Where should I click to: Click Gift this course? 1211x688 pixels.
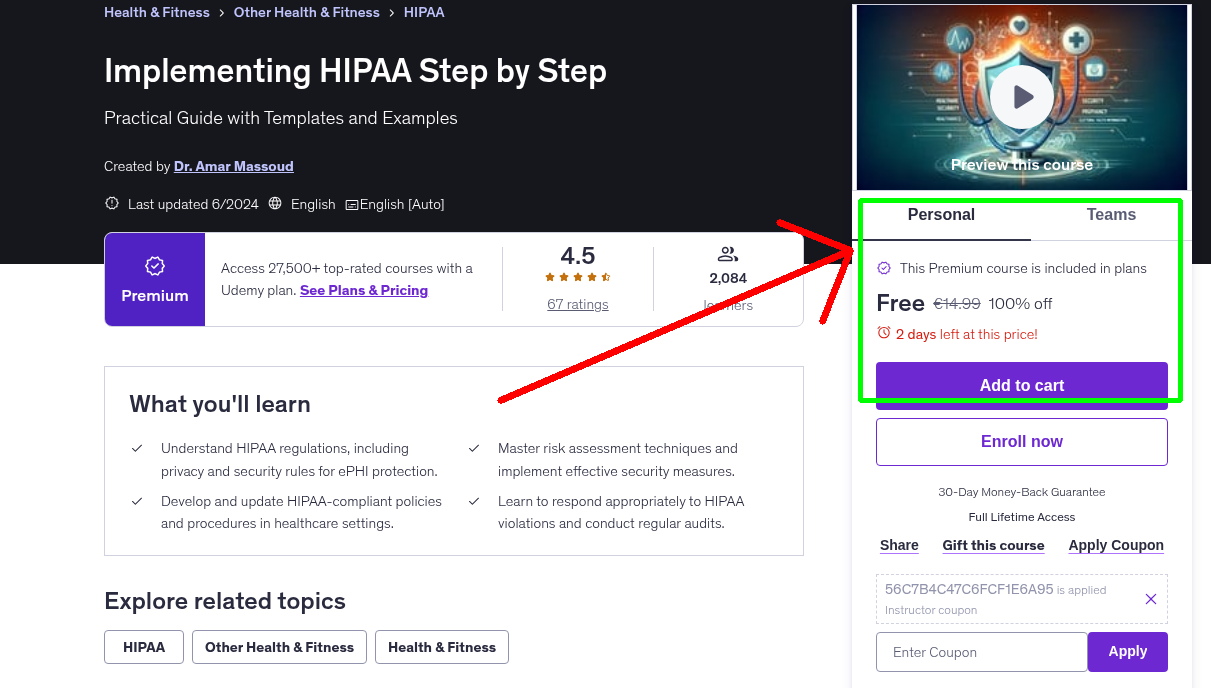(993, 545)
